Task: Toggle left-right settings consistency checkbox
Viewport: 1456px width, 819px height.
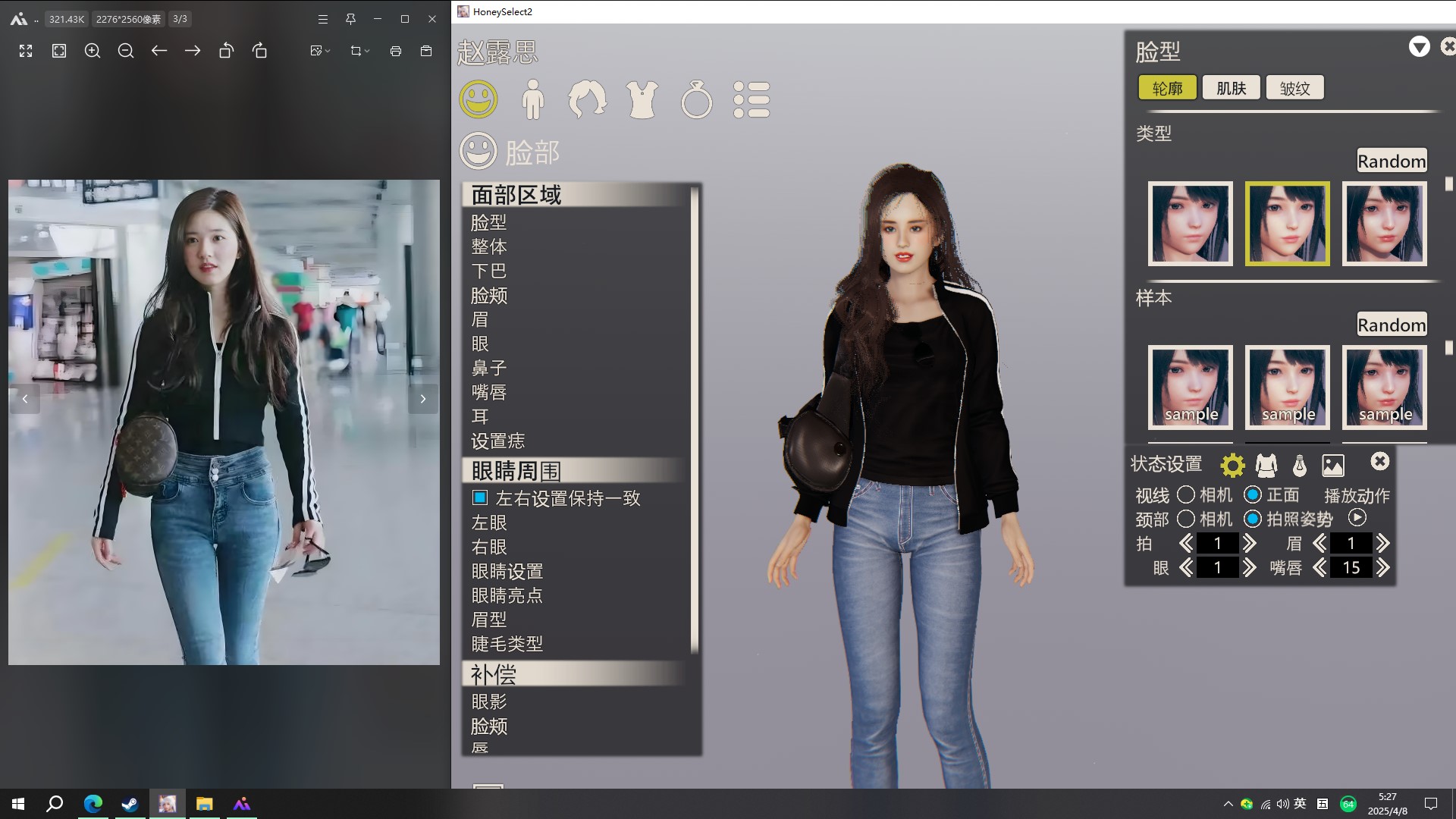Action: click(479, 497)
